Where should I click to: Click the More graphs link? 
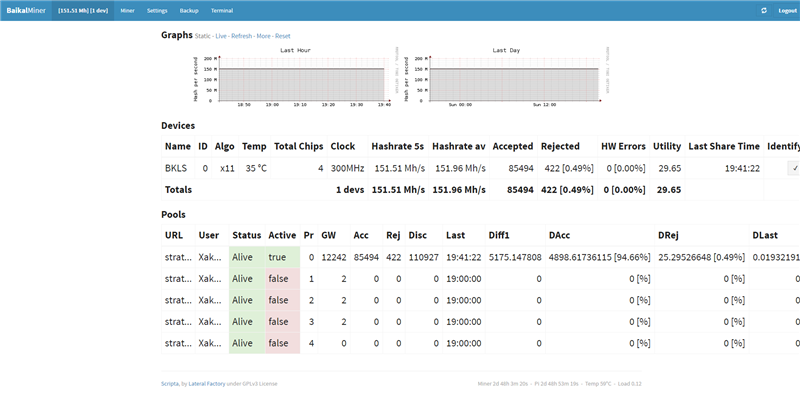[263, 36]
